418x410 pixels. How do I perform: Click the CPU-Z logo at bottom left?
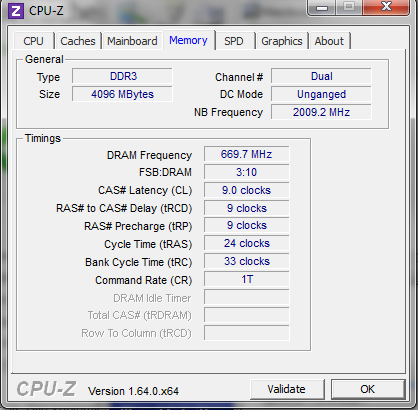point(46,389)
